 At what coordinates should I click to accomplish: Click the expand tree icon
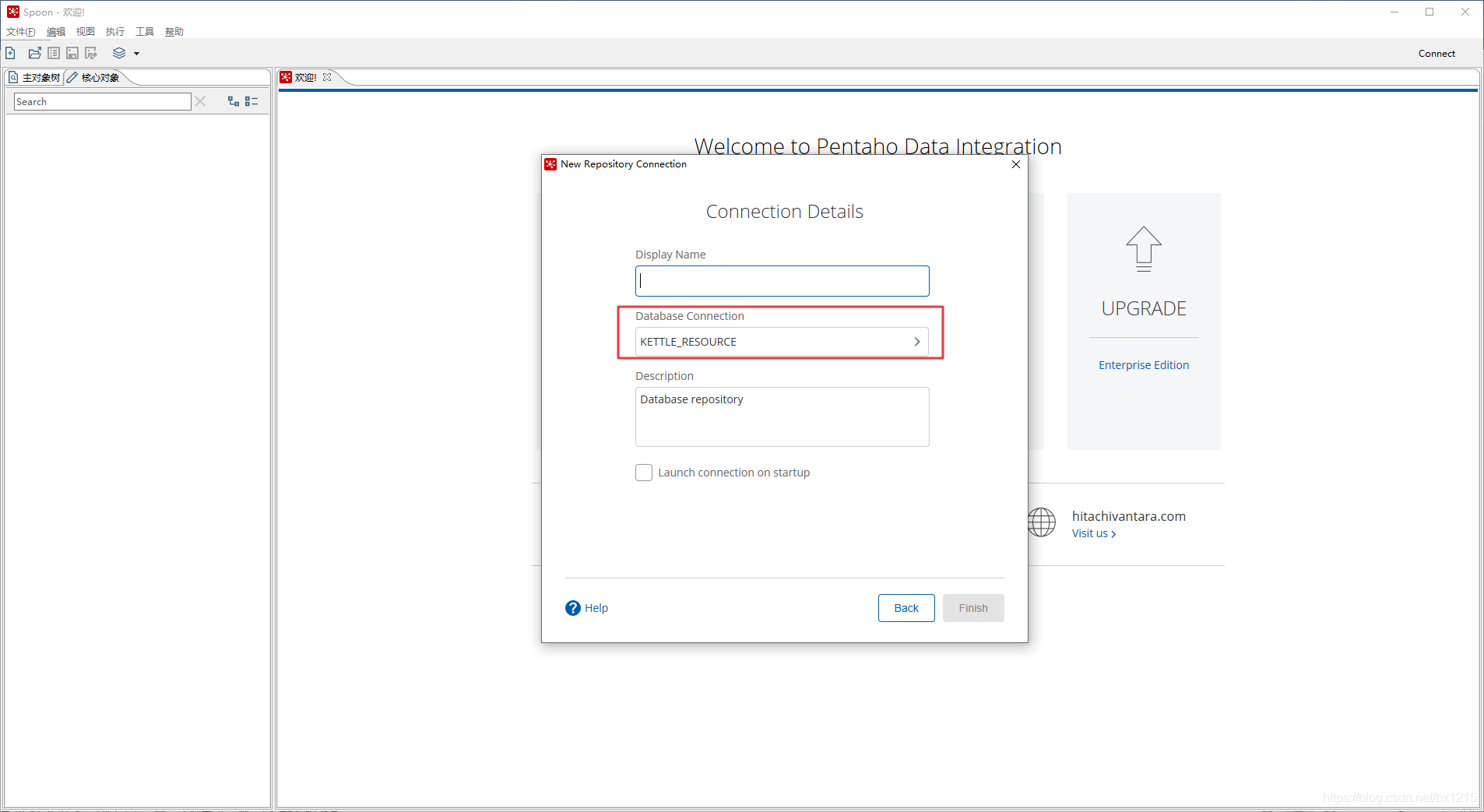tap(233, 101)
